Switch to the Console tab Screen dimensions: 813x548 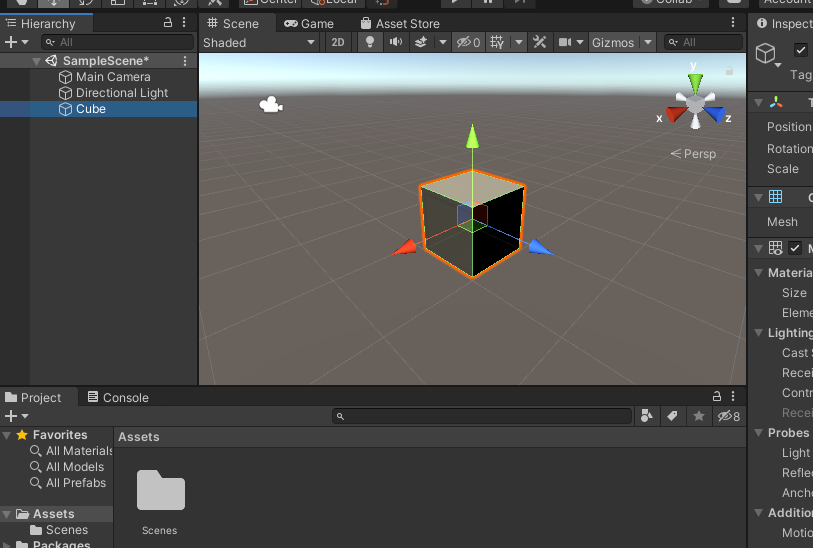click(x=118, y=398)
